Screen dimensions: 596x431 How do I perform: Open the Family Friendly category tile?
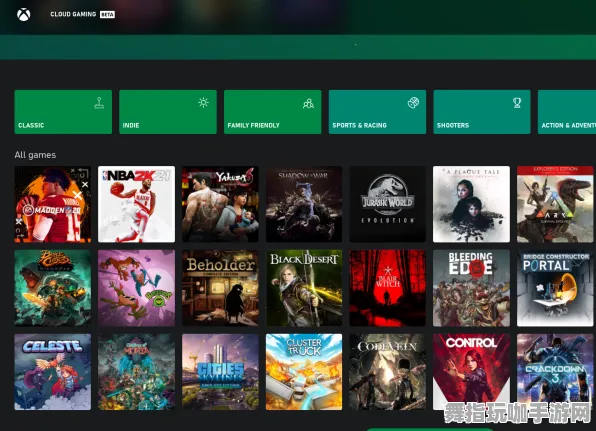[x=273, y=112]
